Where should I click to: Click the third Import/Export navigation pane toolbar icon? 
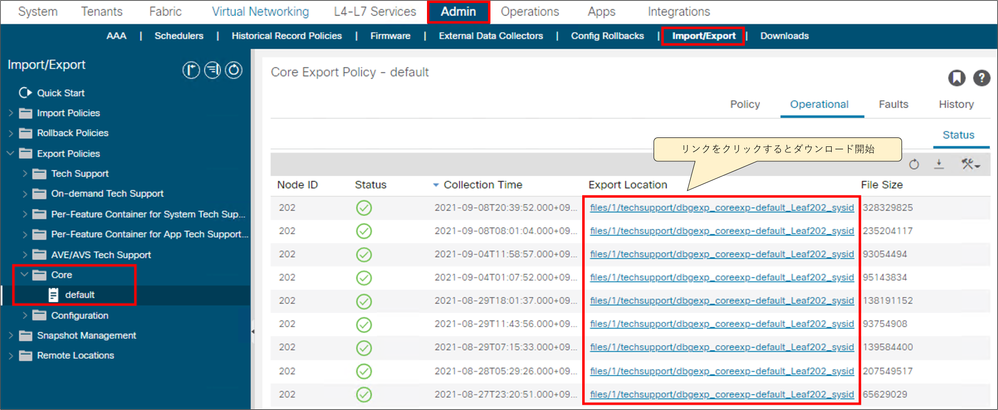(234, 70)
